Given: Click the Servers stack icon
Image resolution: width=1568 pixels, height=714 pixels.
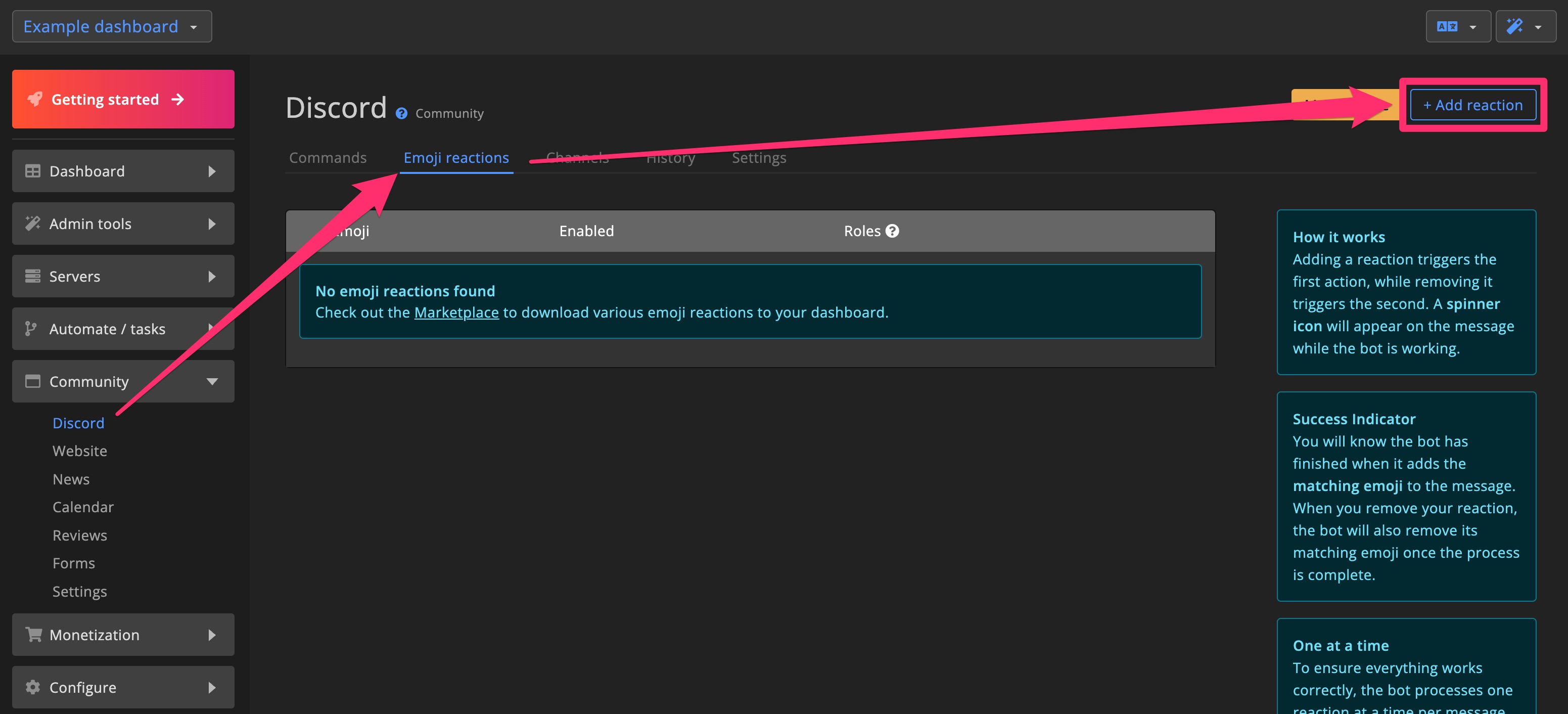Looking at the screenshot, I should click(32, 277).
